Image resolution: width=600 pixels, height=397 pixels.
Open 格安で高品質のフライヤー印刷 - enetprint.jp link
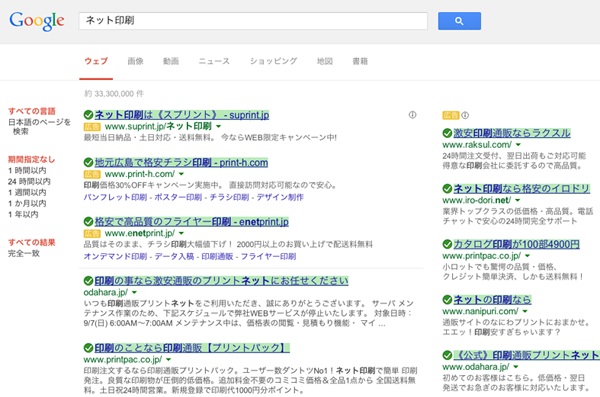tap(192, 222)
